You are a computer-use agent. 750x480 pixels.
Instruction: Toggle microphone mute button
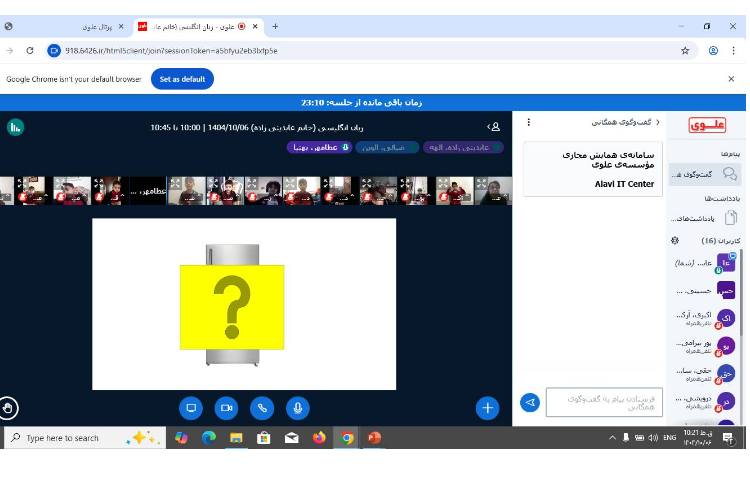click(x=298, y=408)
